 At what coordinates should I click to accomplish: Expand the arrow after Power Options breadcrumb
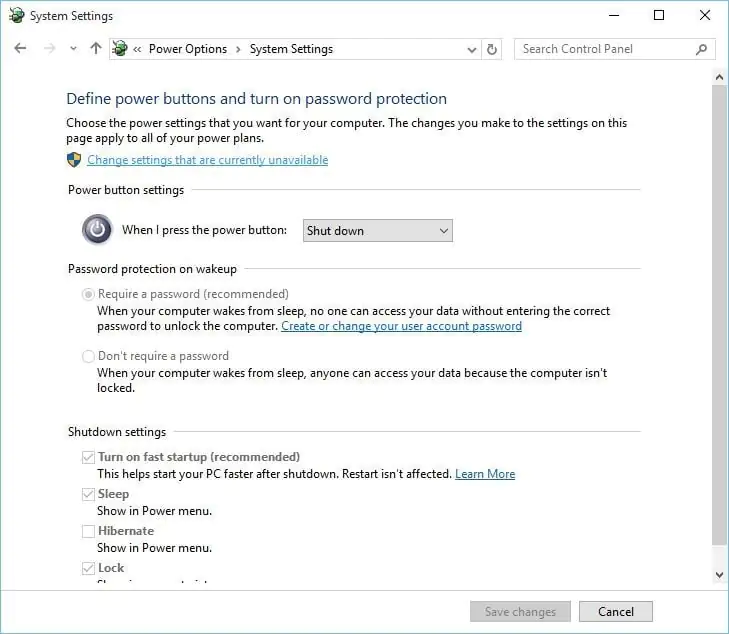[x=238, y=49]
